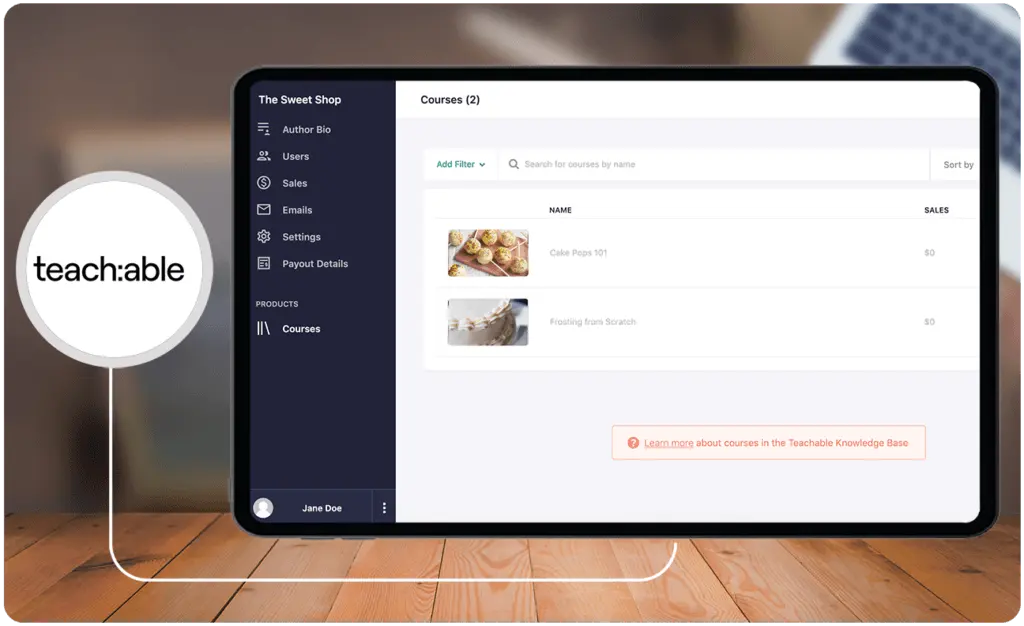Click the Jane Doe user name
1024x626 pixels.
coord(321,508)
